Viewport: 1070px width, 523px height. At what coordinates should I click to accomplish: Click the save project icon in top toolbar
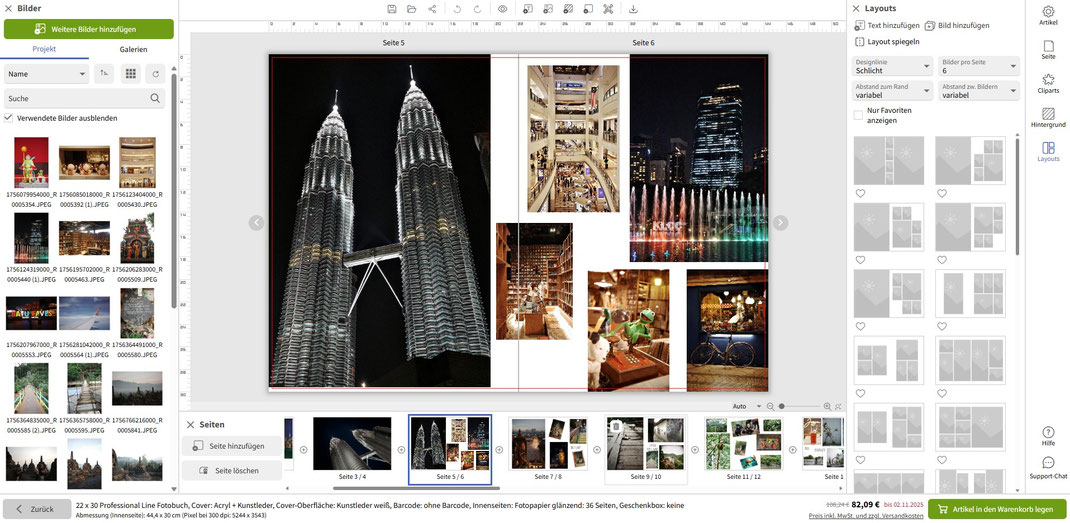(392, 9)
